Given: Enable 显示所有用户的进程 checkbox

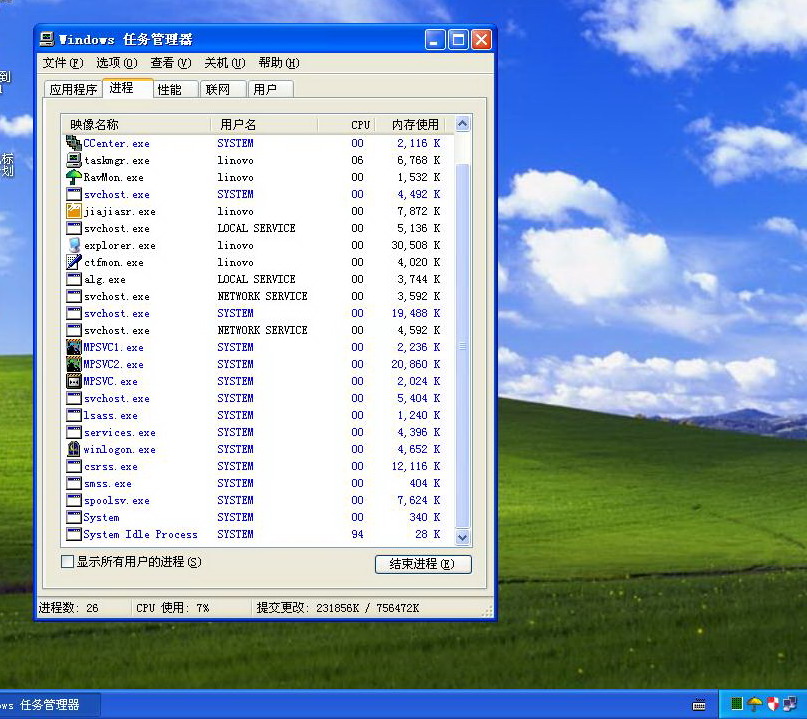Looking at the screenshot, I should tap(67, 562).
